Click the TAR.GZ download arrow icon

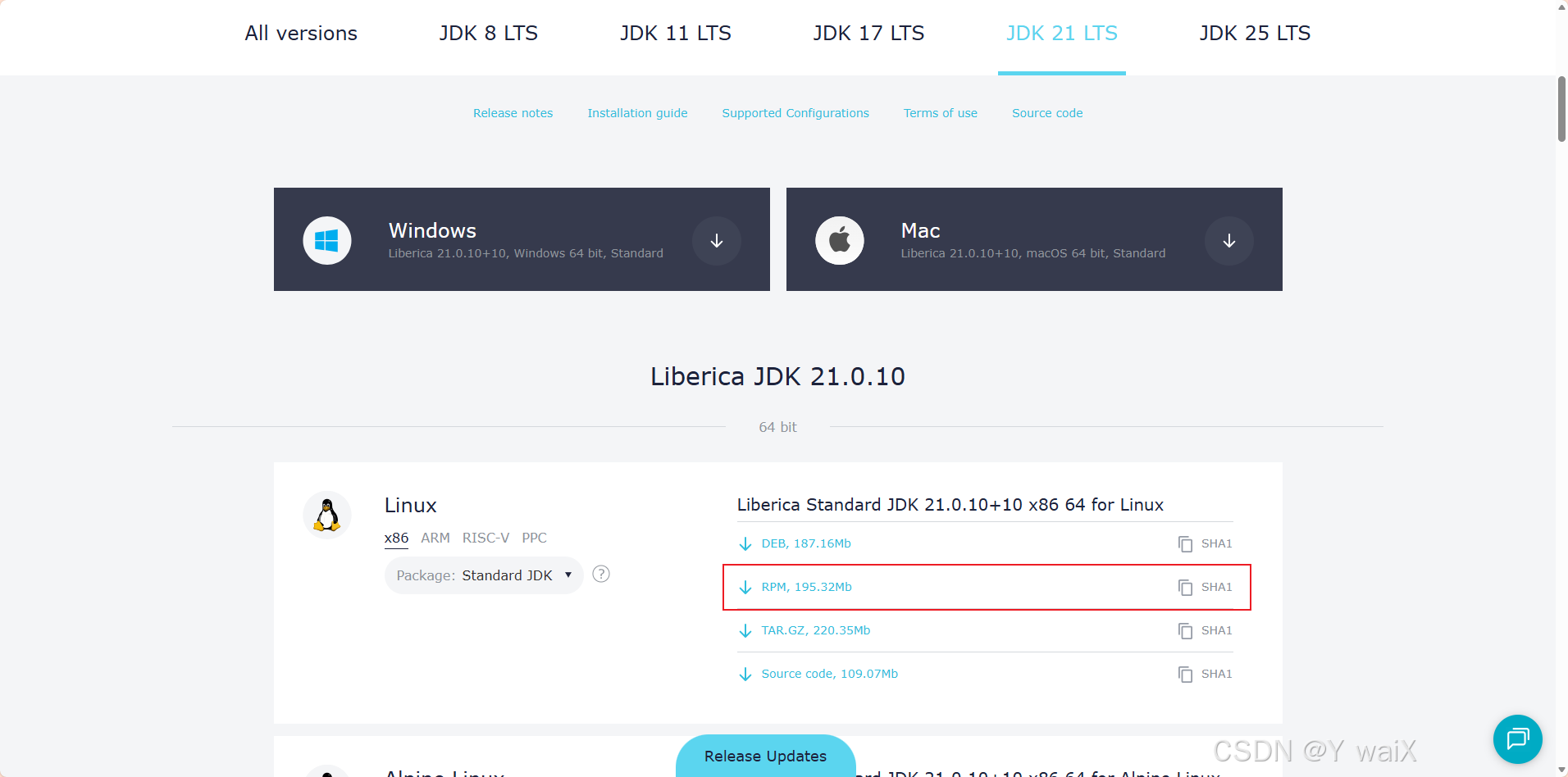[x=745, y=631]
